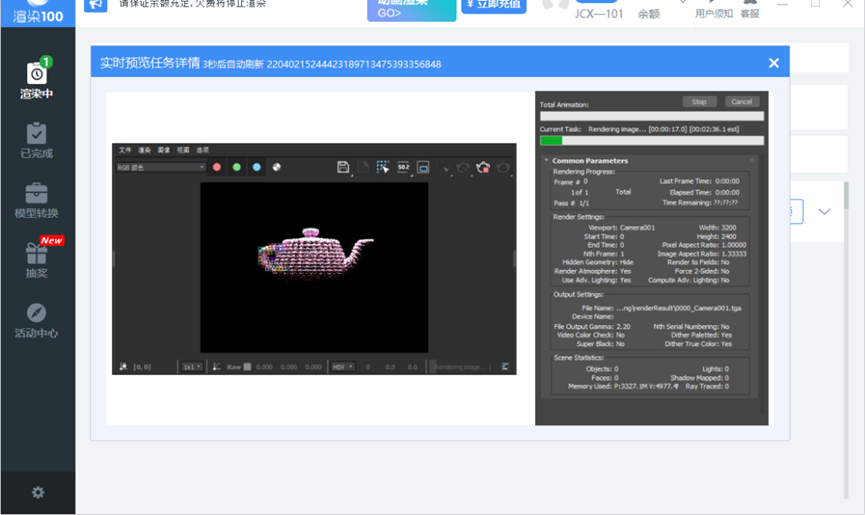Click the main window vertical scrollbar on right
The height and width of the screenshot is (515, 865).
tap(846, 340)
